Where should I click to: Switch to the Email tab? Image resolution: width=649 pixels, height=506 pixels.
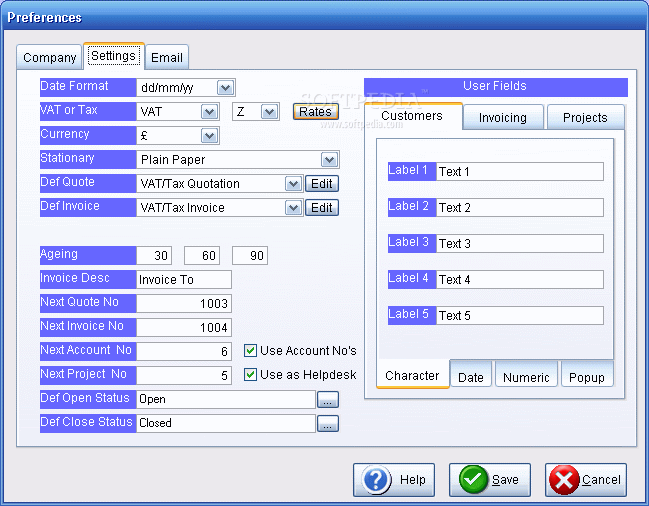[167, 58]
